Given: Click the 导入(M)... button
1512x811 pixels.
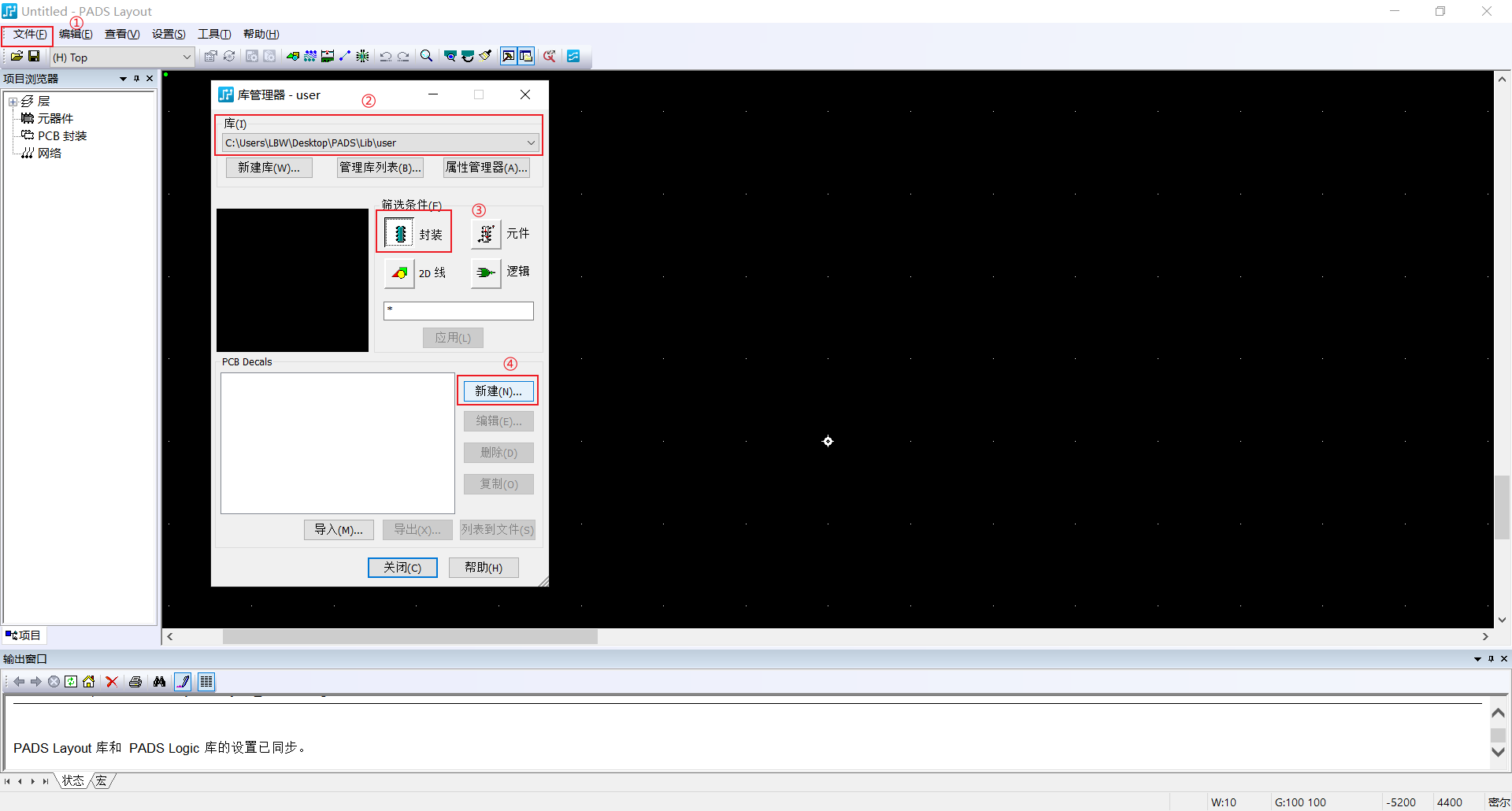Looking at the screenshot, I should coord(339,530).
